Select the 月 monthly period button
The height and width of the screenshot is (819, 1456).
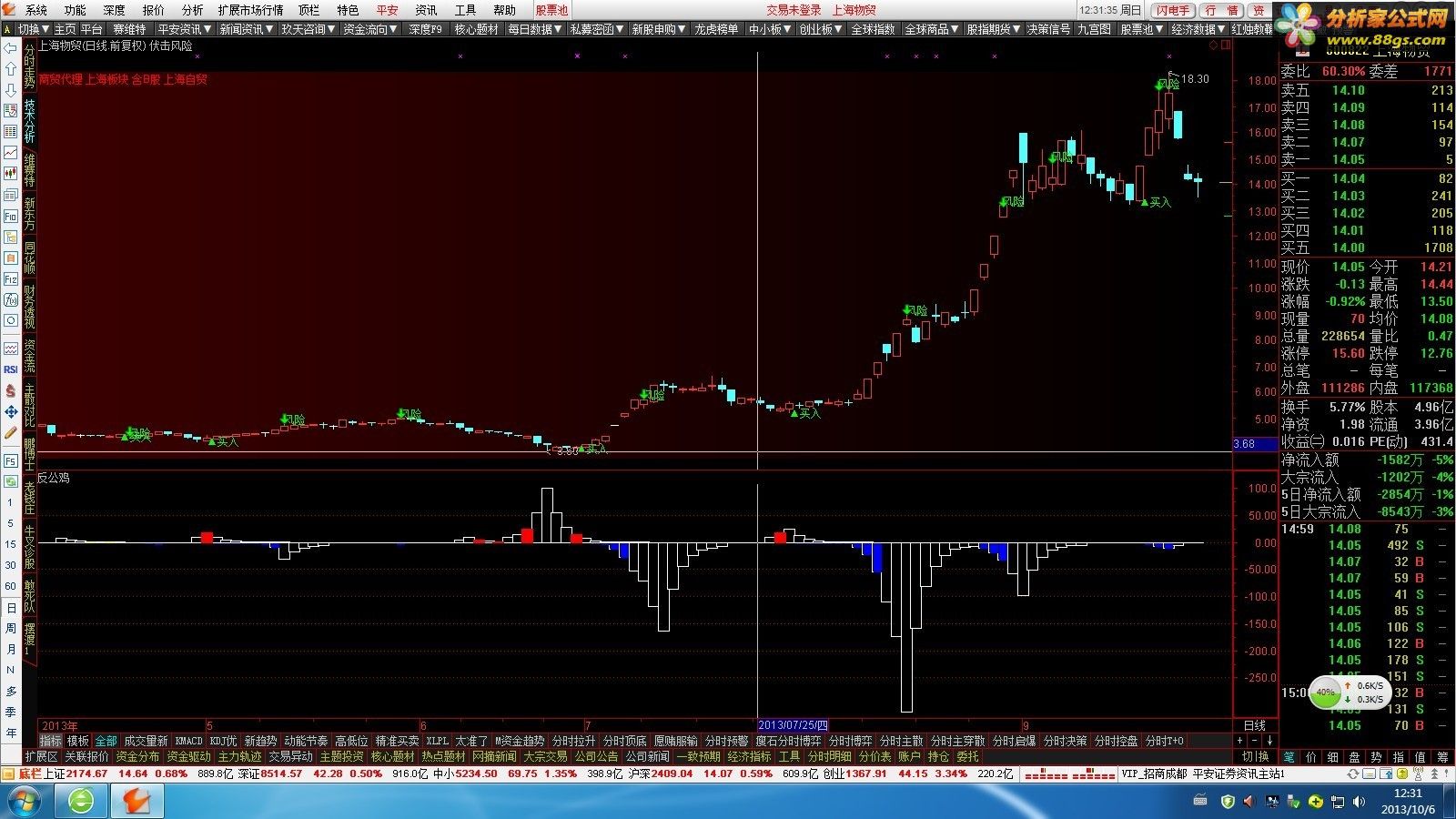[x=11, y=649]
